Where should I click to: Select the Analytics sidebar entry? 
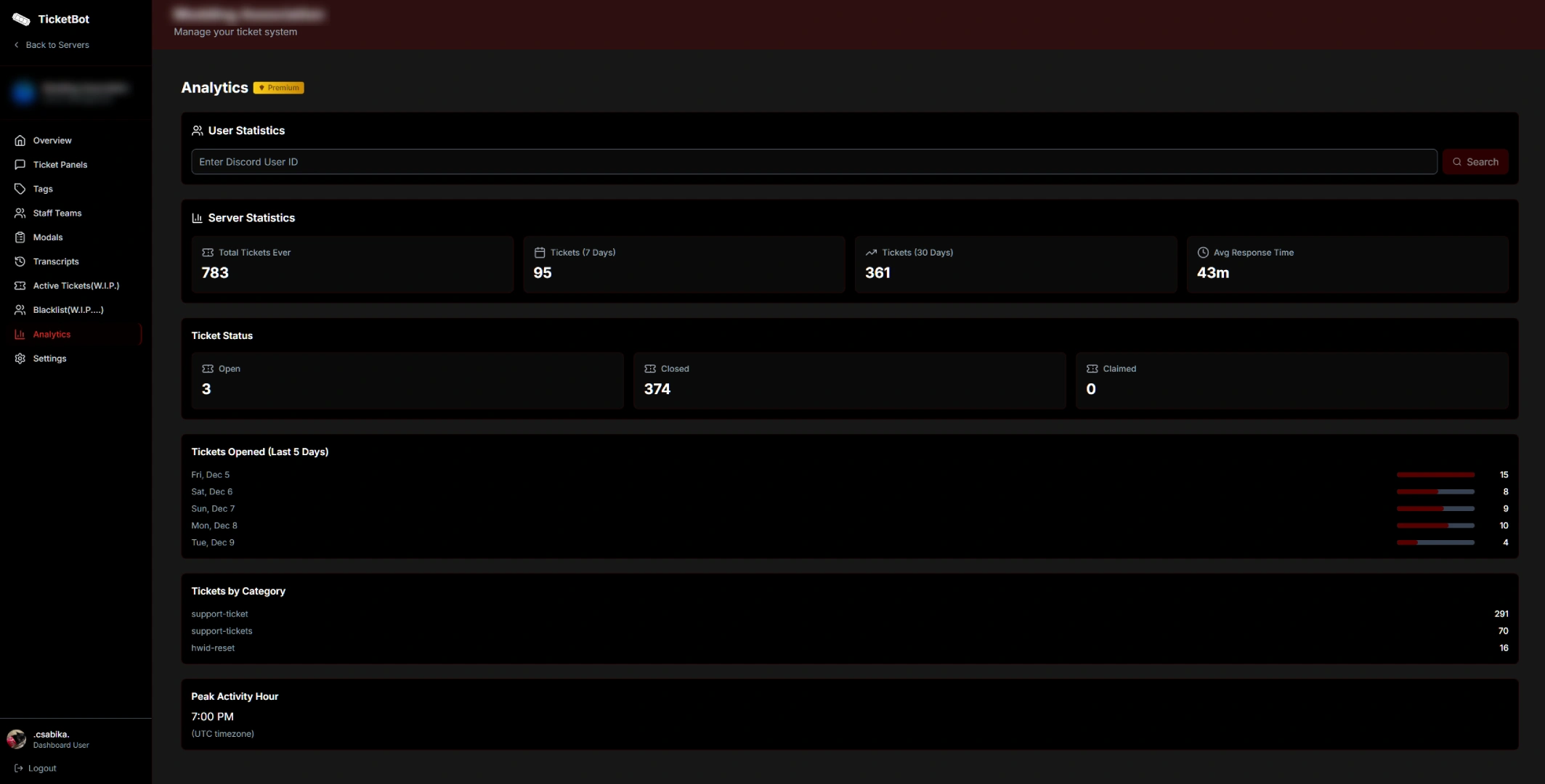tap(52, 334)
